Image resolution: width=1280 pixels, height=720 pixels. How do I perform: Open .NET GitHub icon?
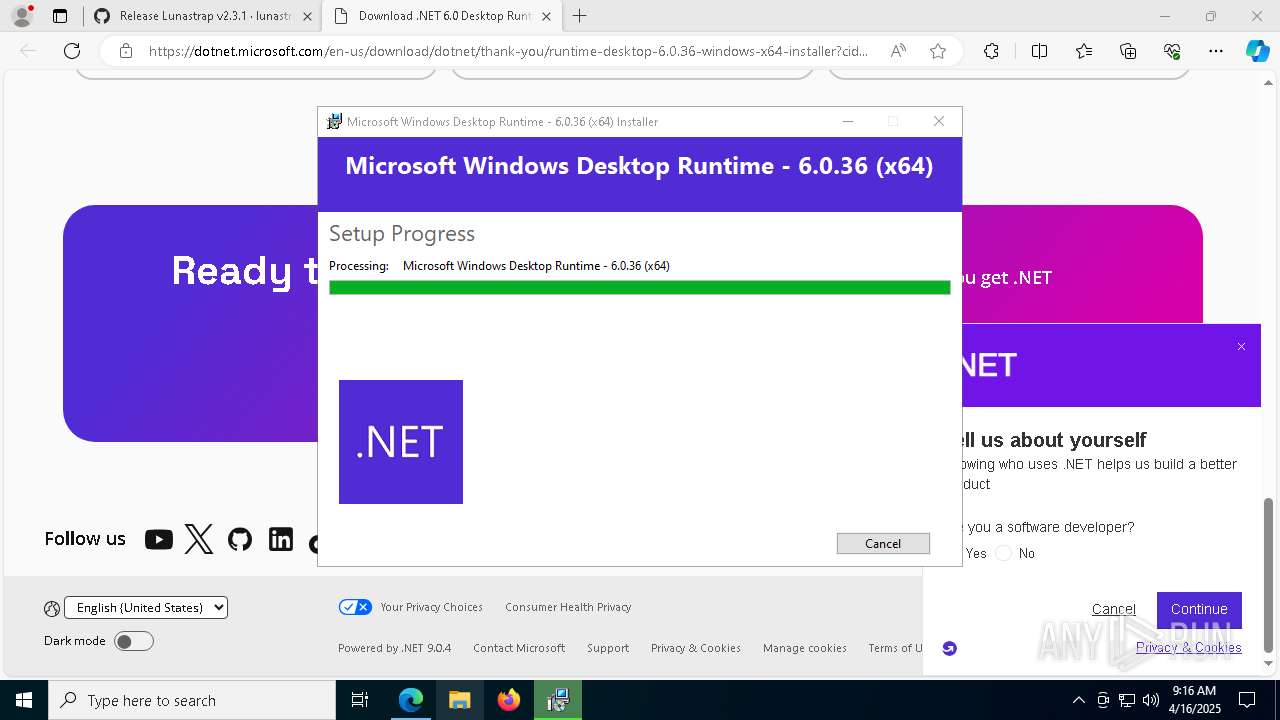click(240, 540)
